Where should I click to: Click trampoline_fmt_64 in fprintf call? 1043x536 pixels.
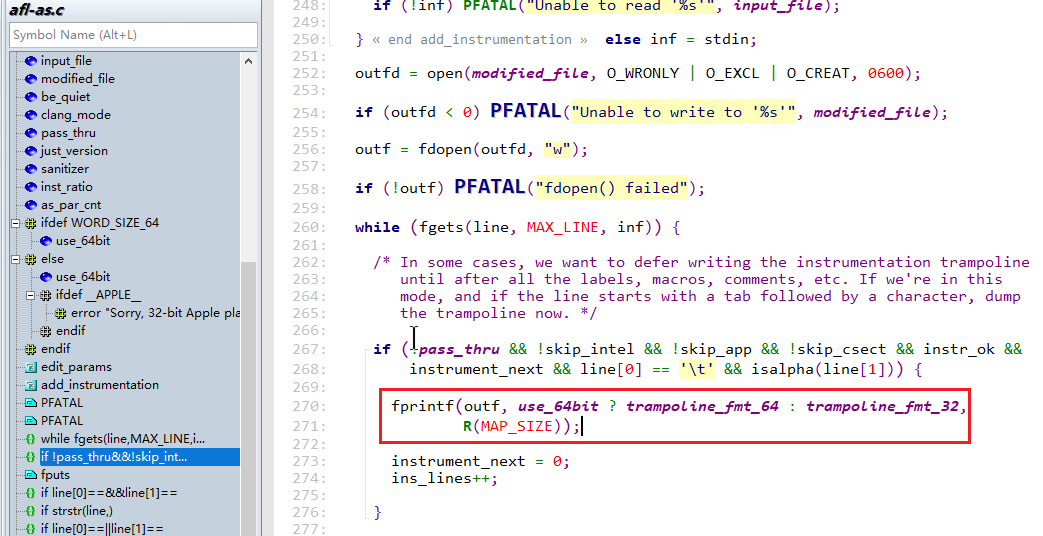click(702, 406)
